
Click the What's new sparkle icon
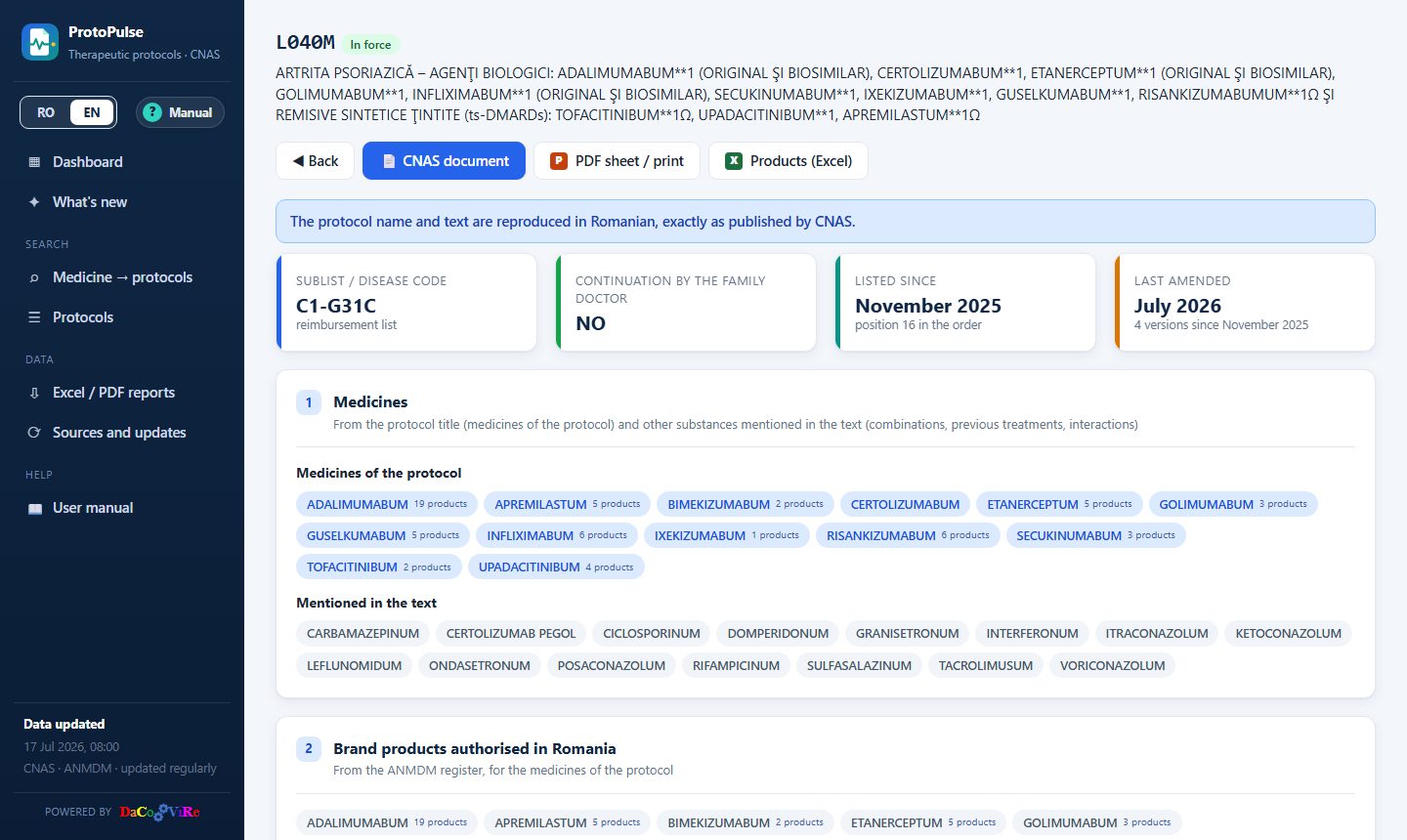click(x=34, y=202)
